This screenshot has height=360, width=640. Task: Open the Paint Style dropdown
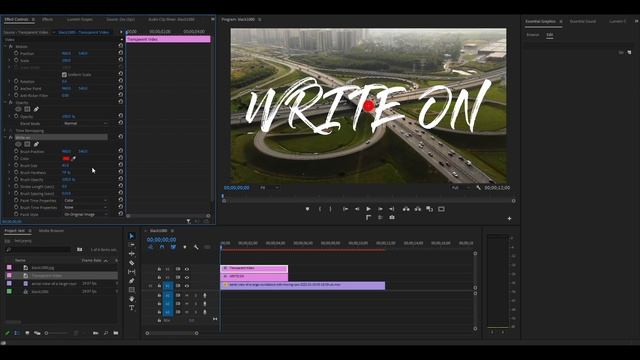click(86, 214)
